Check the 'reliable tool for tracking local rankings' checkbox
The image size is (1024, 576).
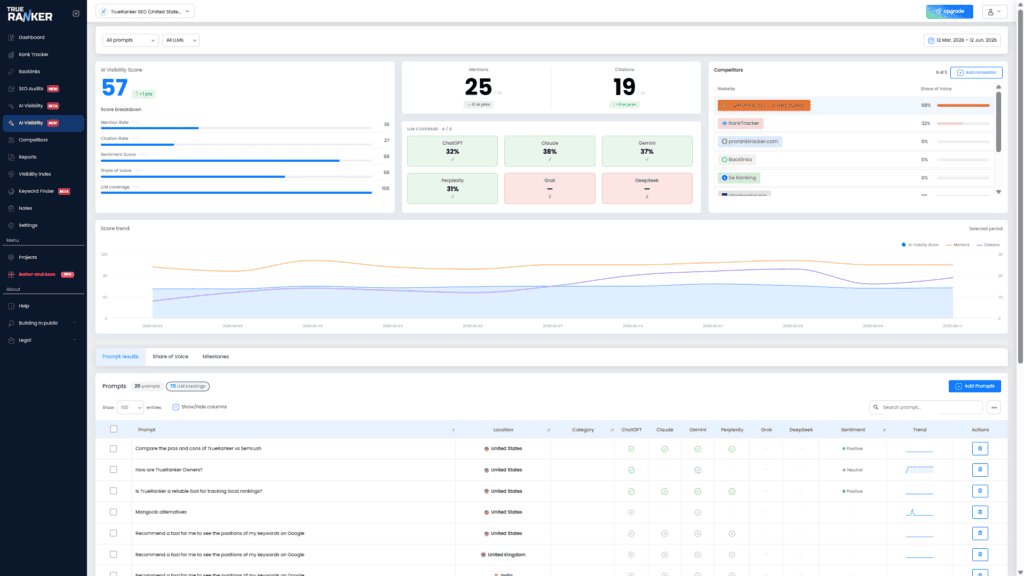point(114,491)
